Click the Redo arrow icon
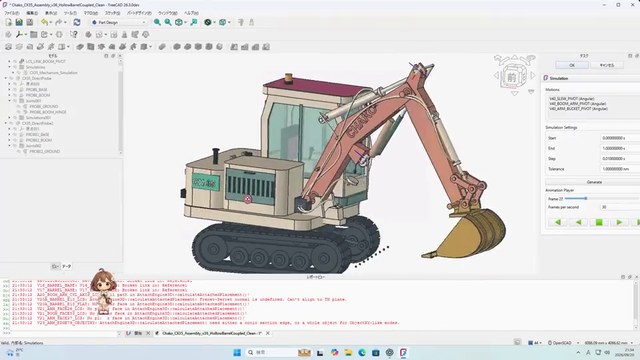 pyautogui.click(x=58, y=22)
